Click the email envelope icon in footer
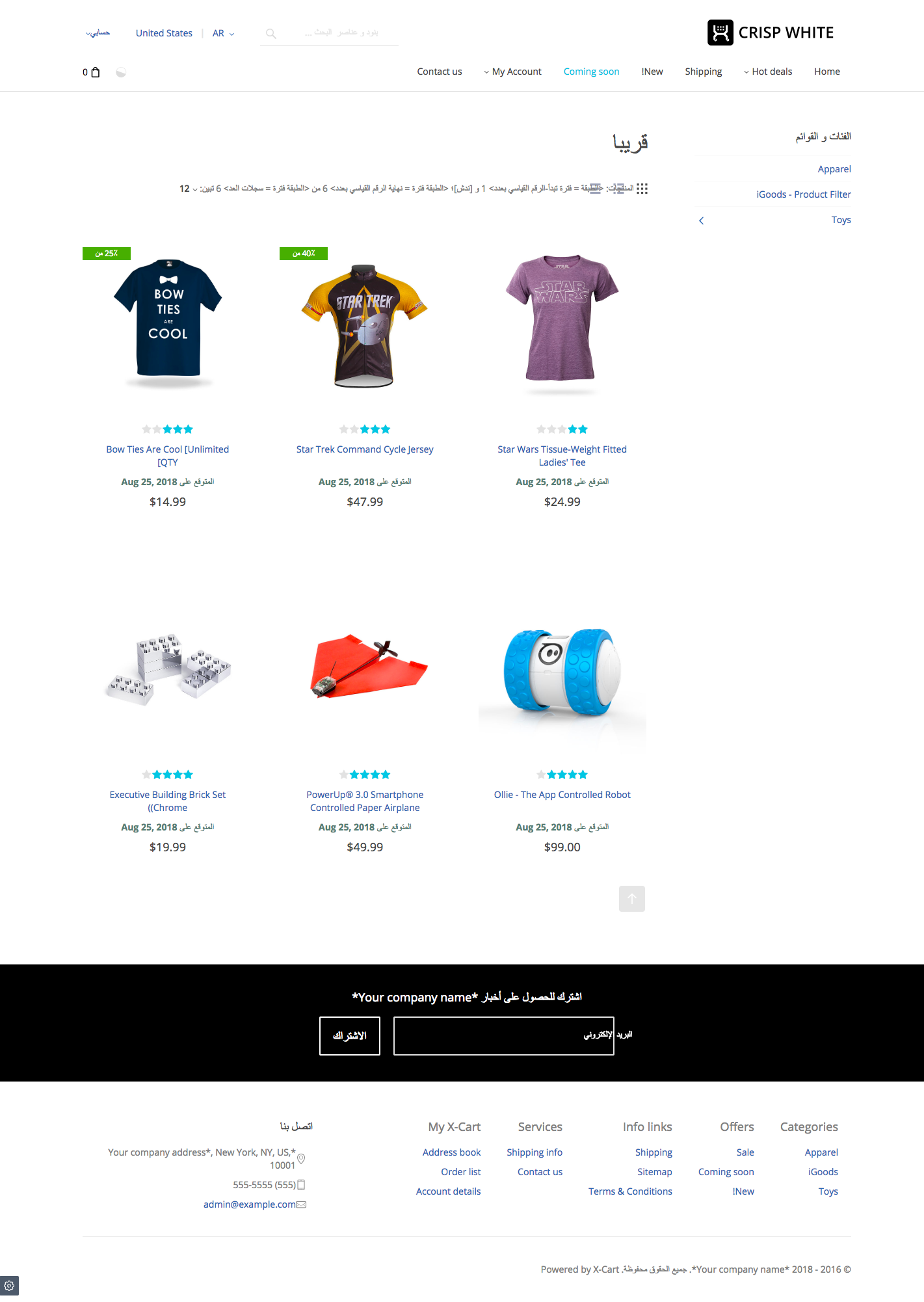 [301, 1204]
